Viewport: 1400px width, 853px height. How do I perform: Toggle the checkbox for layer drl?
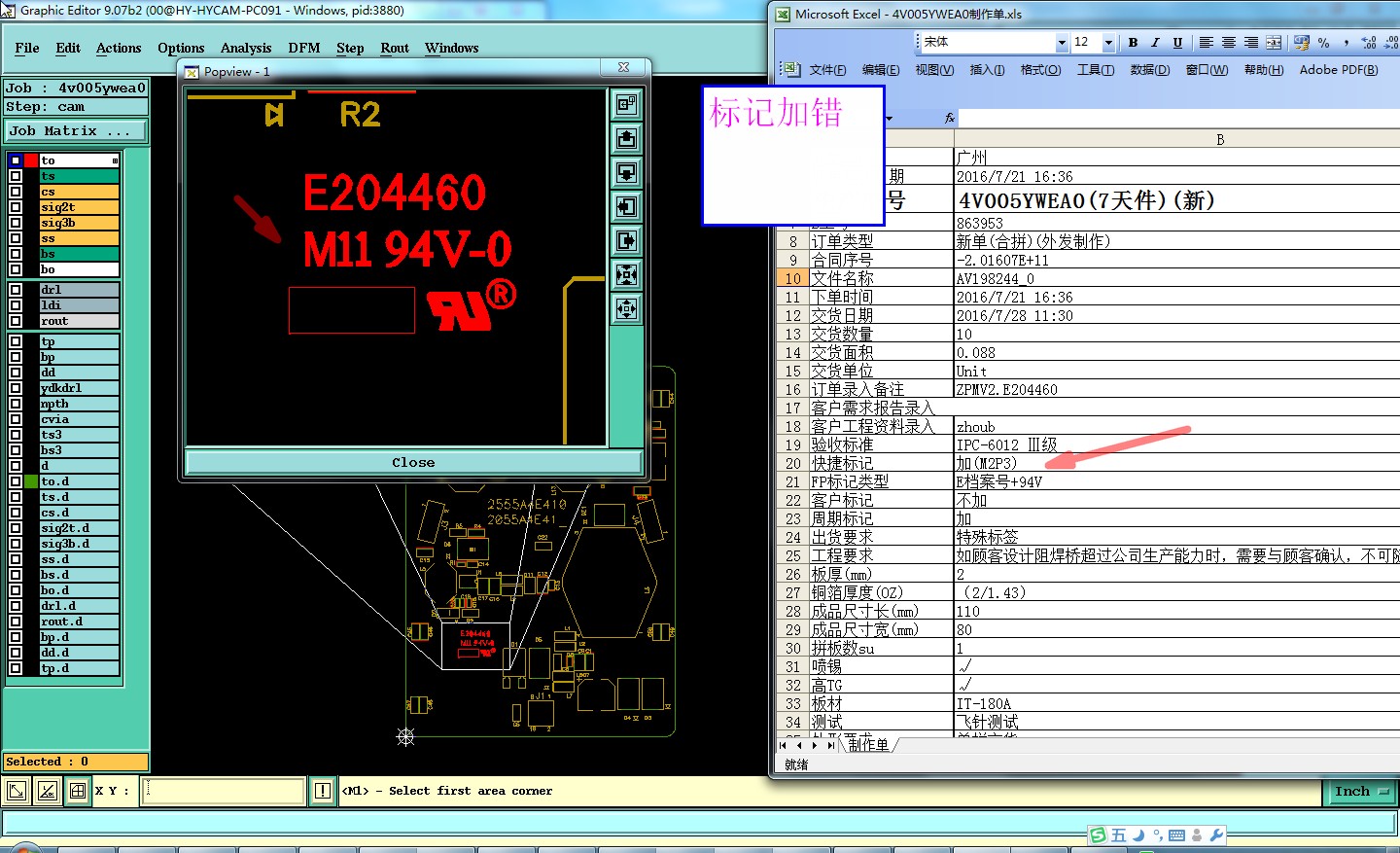click(x=16, y=290)
